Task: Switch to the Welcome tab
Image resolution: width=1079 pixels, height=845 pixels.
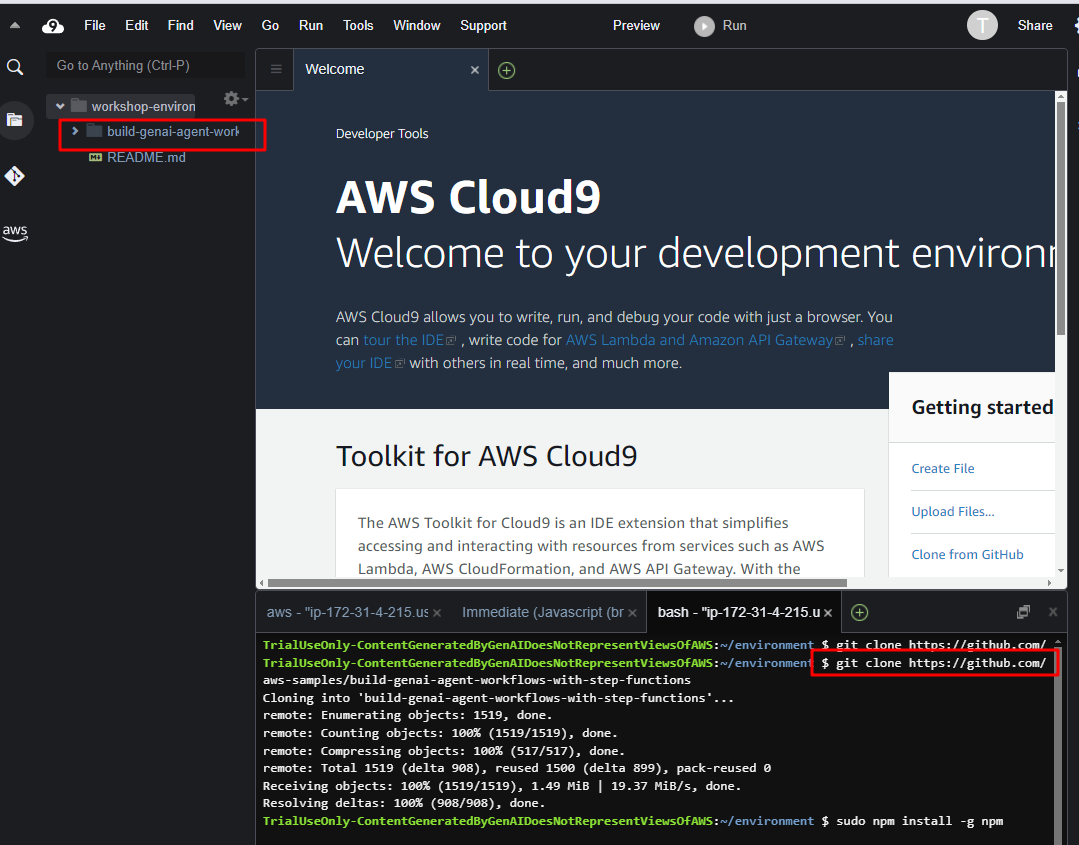Action: [391, 69]
